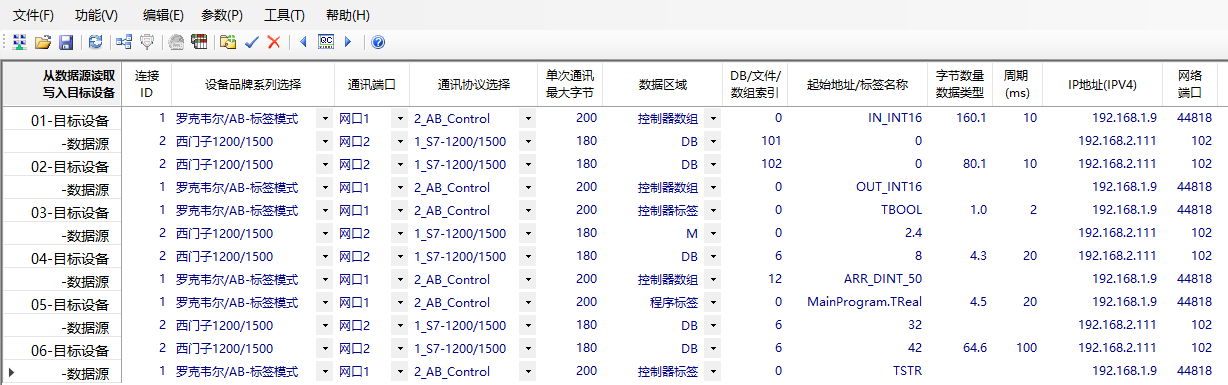Image resolution: width=1228 pixels, height=385 pixels.
Task: Click the open folder toolbar icon
Action: (42, 42)
